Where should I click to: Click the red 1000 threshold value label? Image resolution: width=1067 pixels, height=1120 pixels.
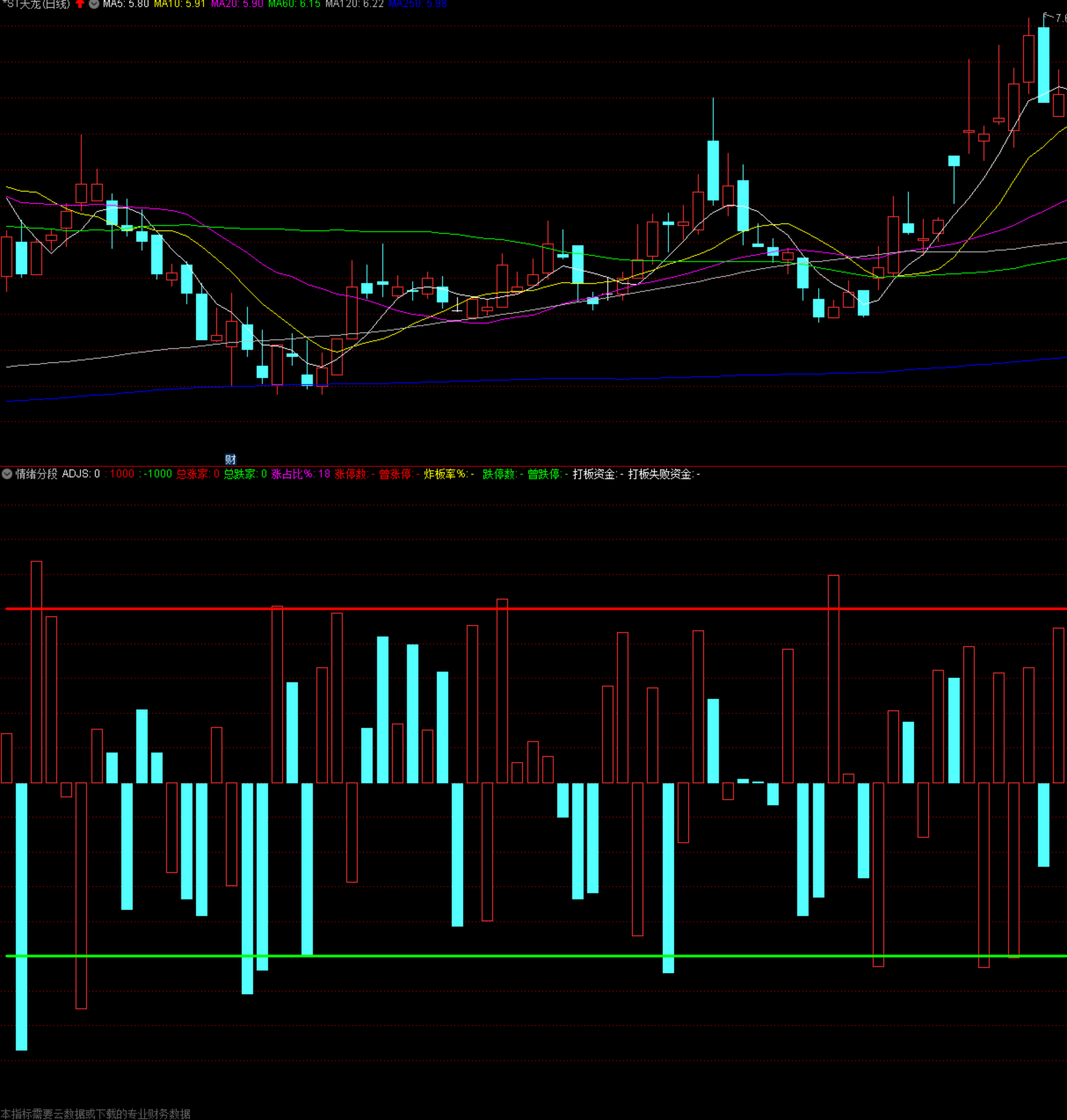(x=120, y=474)
